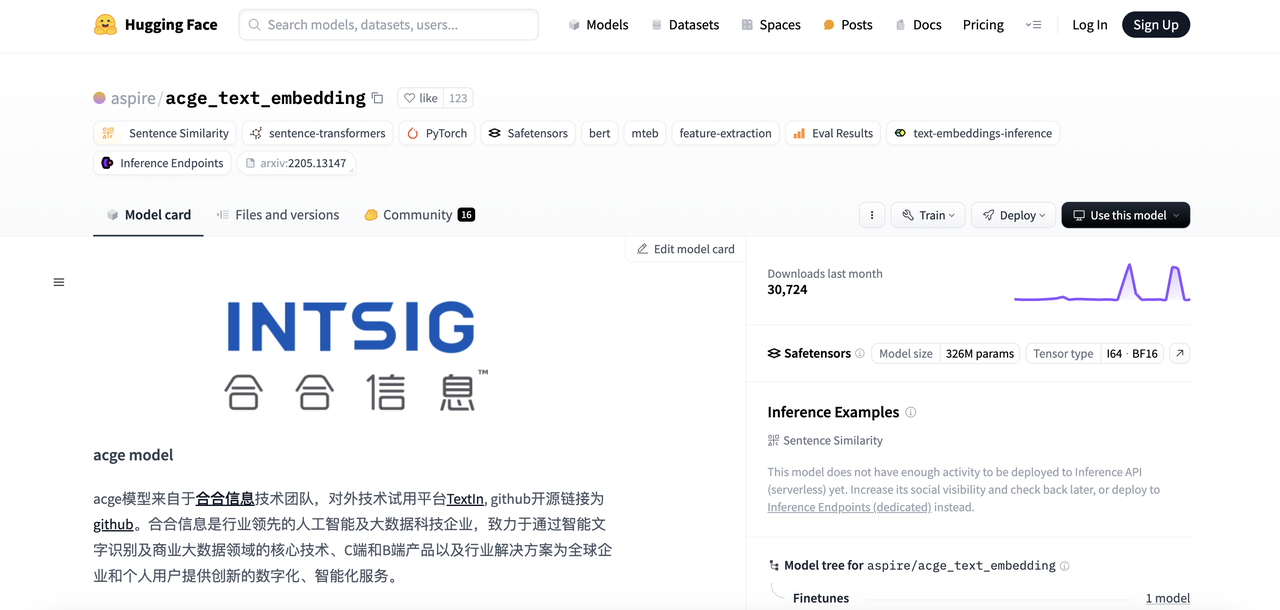Go to Spaces in the top navigation
The width and height of the screenshot is (1280, 610).
(771, 25)
